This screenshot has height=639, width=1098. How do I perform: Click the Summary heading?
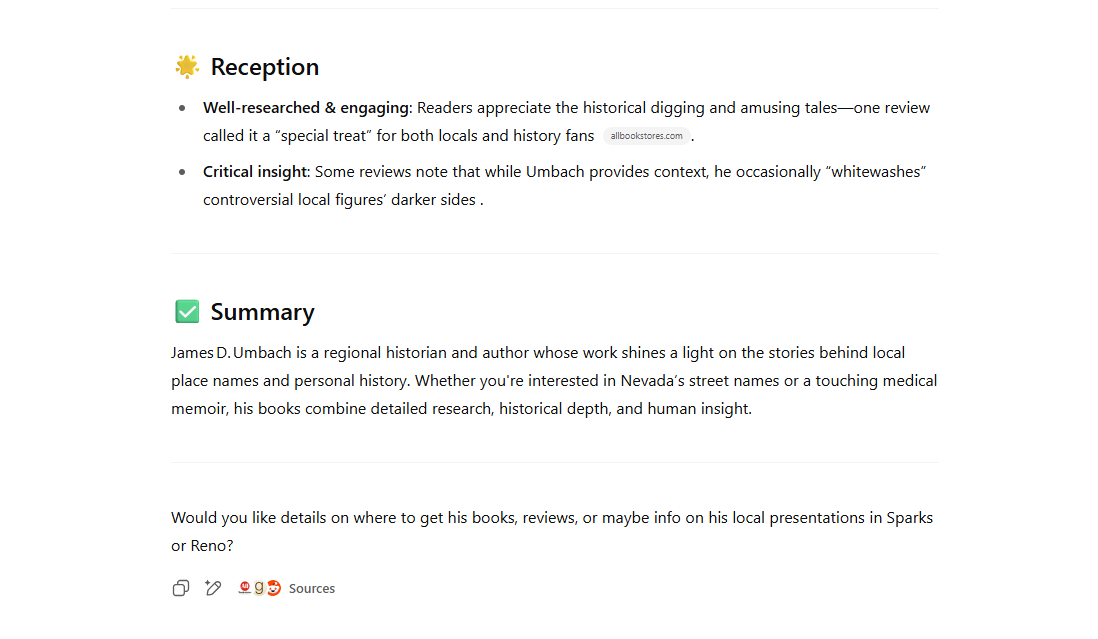point(263,312)
